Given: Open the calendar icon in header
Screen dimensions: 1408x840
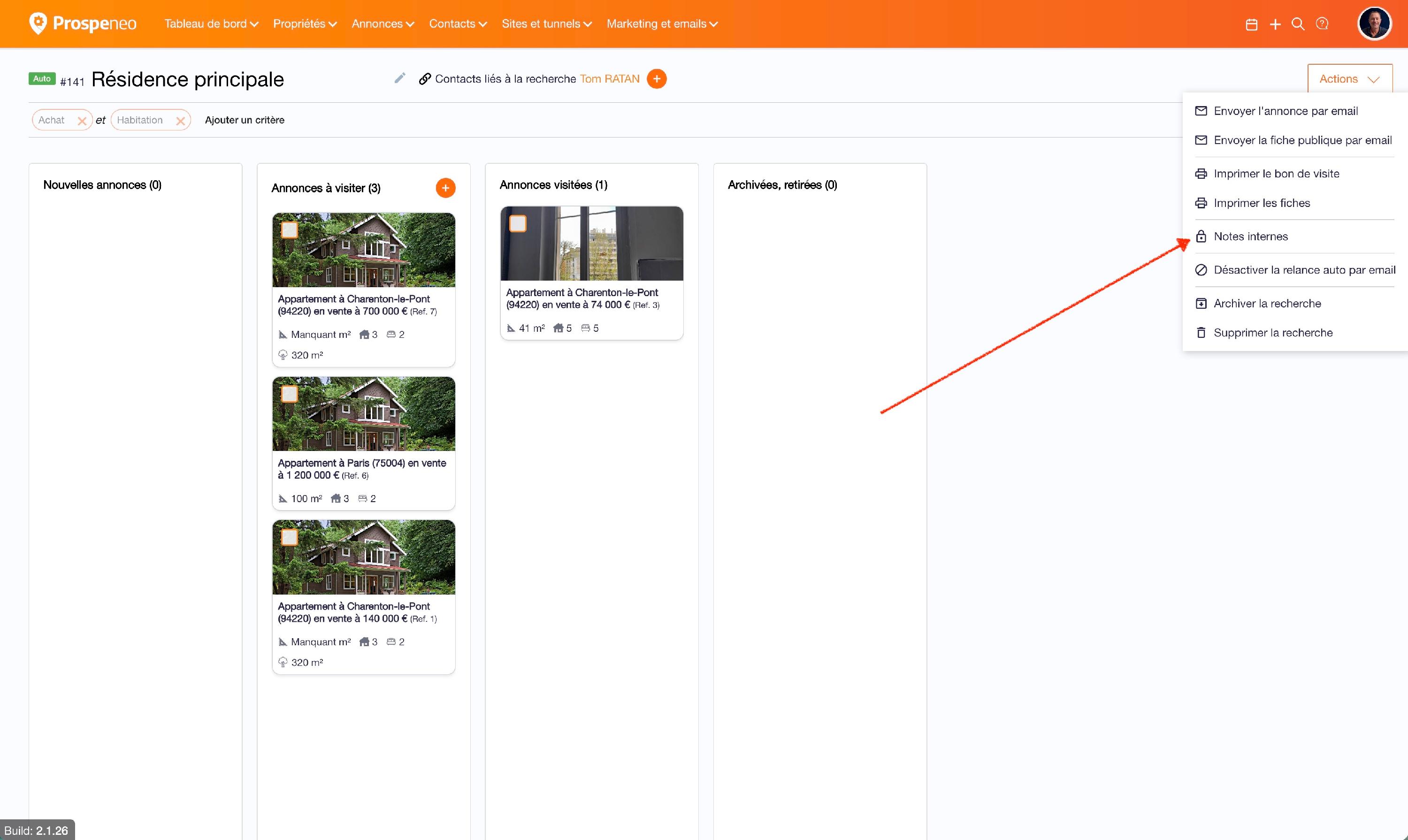Looking at the screenshot, I should point(1252,24).
